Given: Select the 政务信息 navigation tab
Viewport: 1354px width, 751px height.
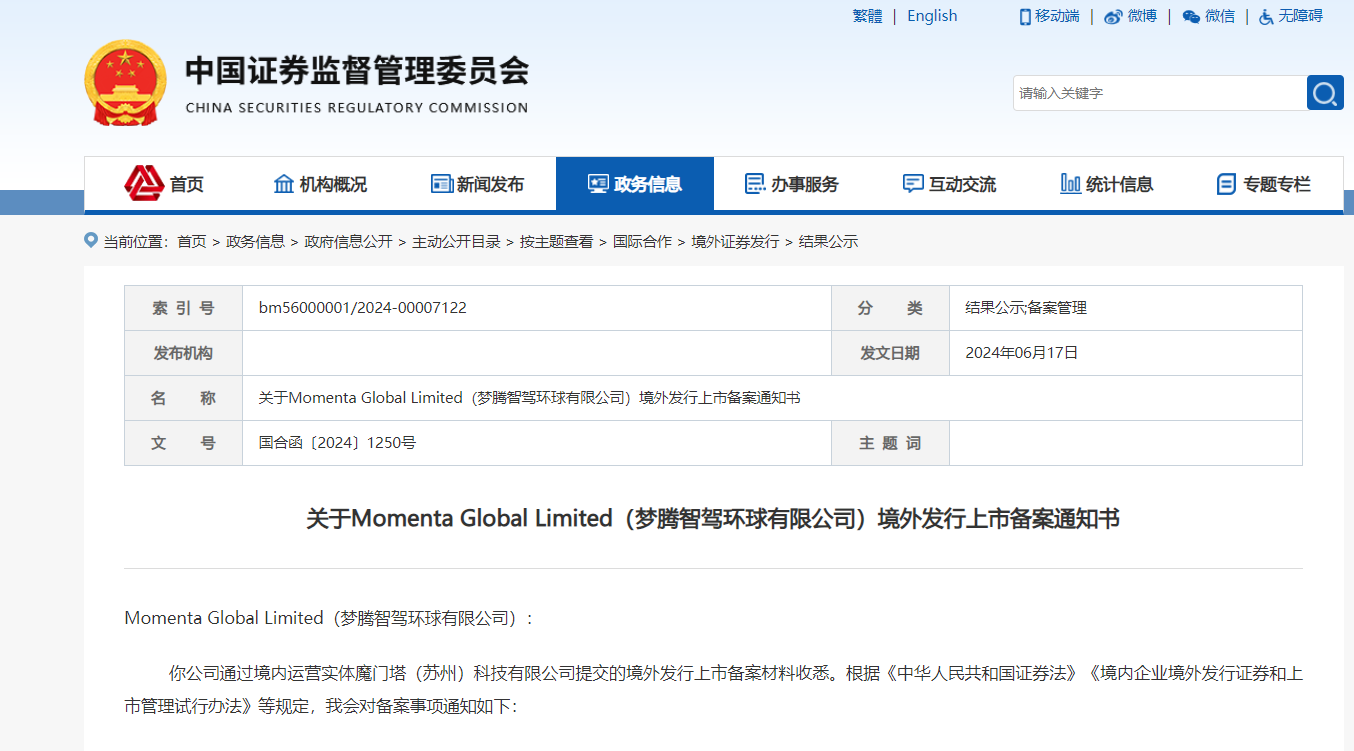Looking at the screenshot, I should tap(635, 184).
